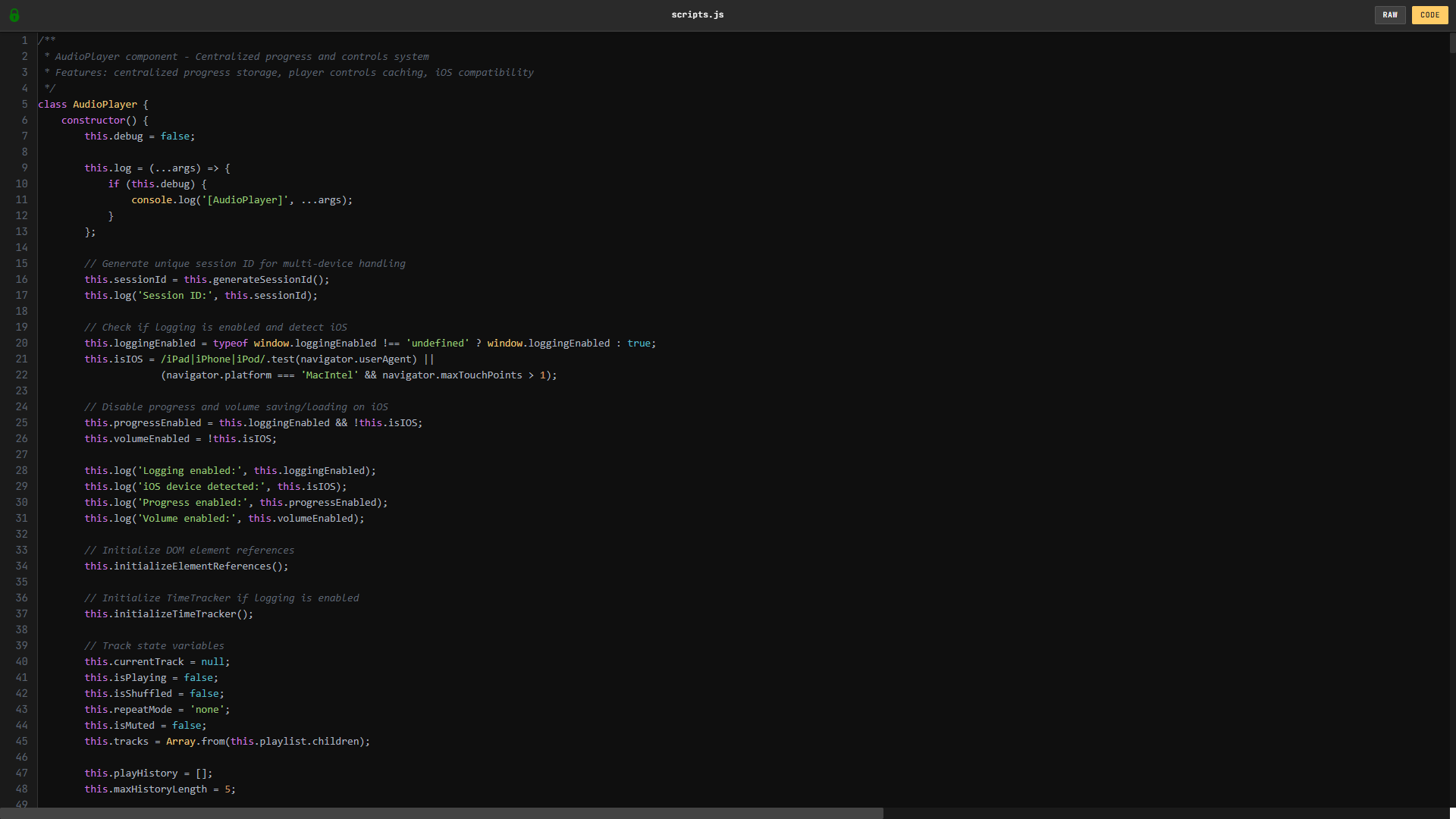This screenshot has width=1456, height=819.
Task: Click the green padlock icon
Action: click(14, 15)
